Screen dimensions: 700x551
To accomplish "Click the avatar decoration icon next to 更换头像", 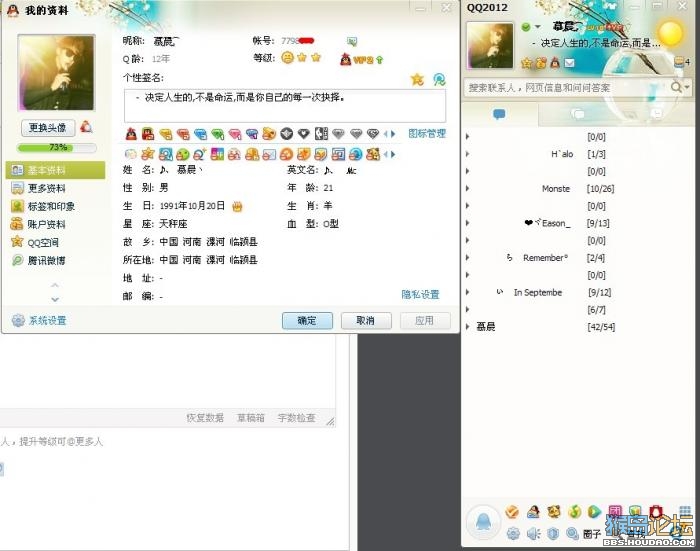I will point(86,127).
